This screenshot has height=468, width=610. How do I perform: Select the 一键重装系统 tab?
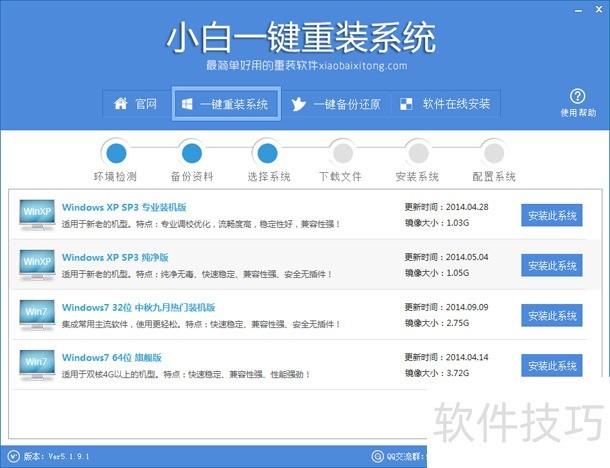(226, 104)
